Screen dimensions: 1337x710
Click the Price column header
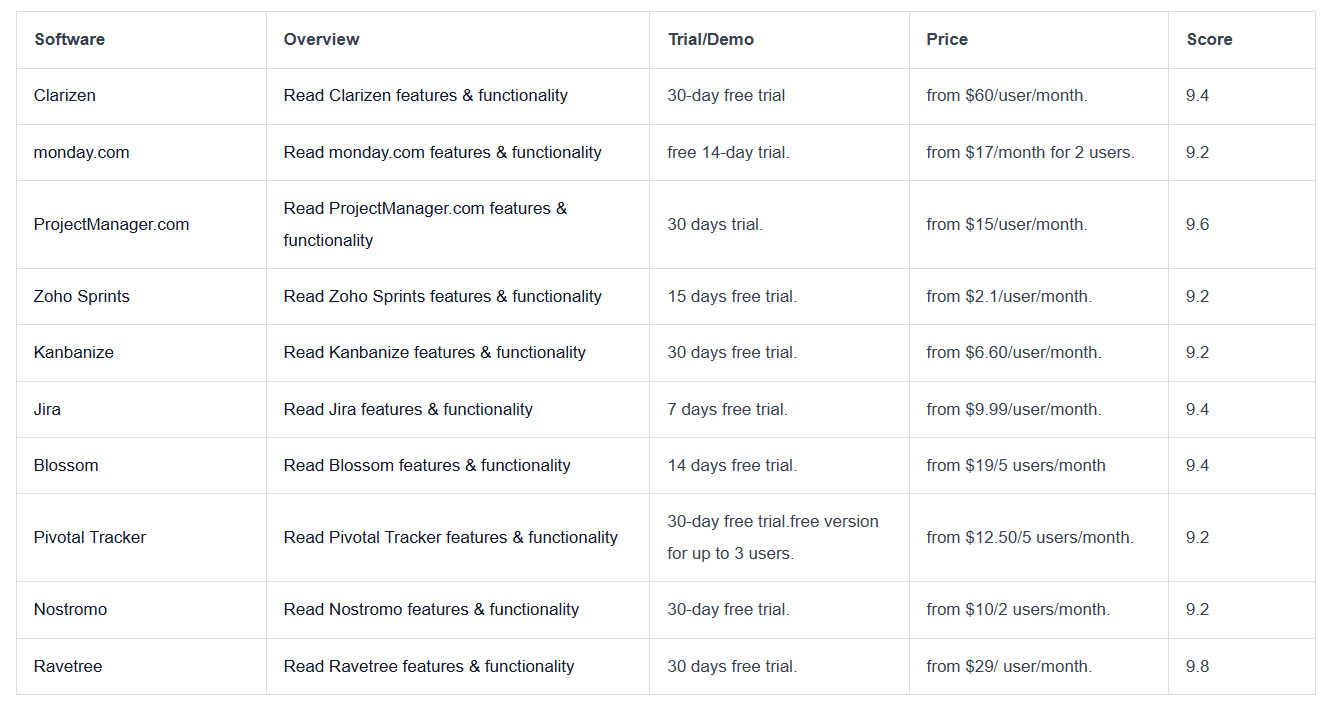[x=947, y=40]
